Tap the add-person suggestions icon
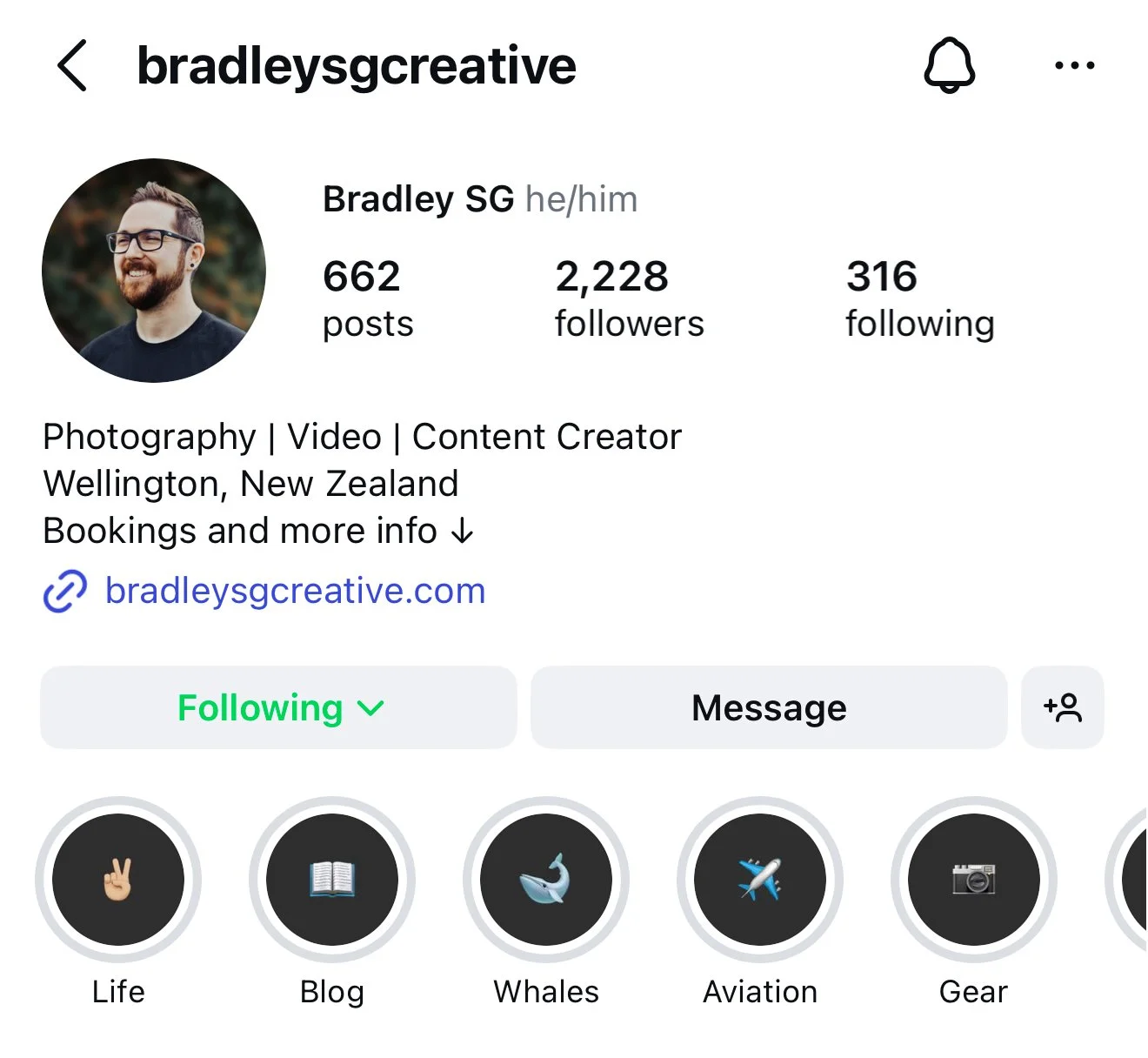 [x=1063, y=707]
